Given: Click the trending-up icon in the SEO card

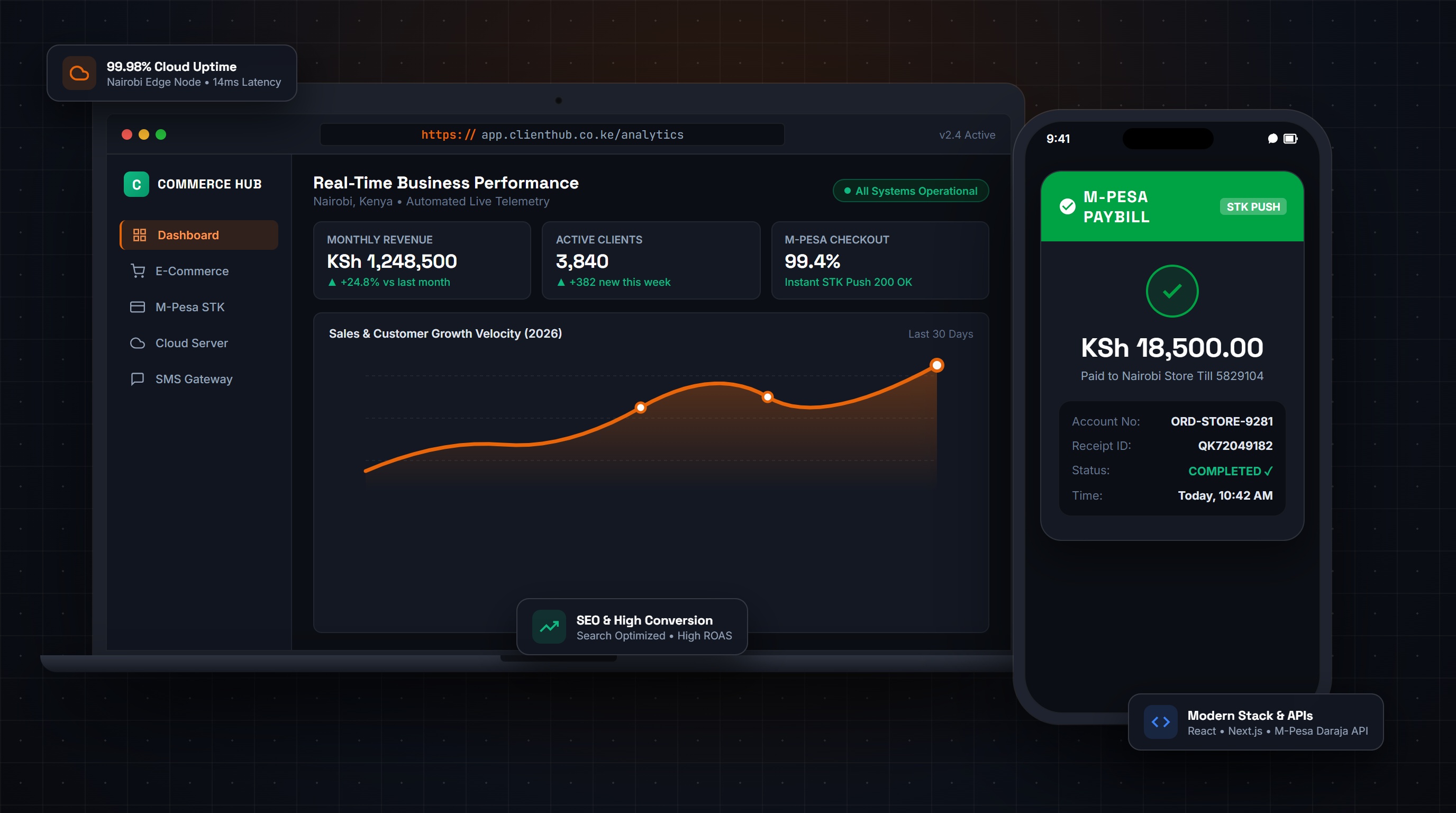Looking at the screenshot, I should (x=549, y=627).
